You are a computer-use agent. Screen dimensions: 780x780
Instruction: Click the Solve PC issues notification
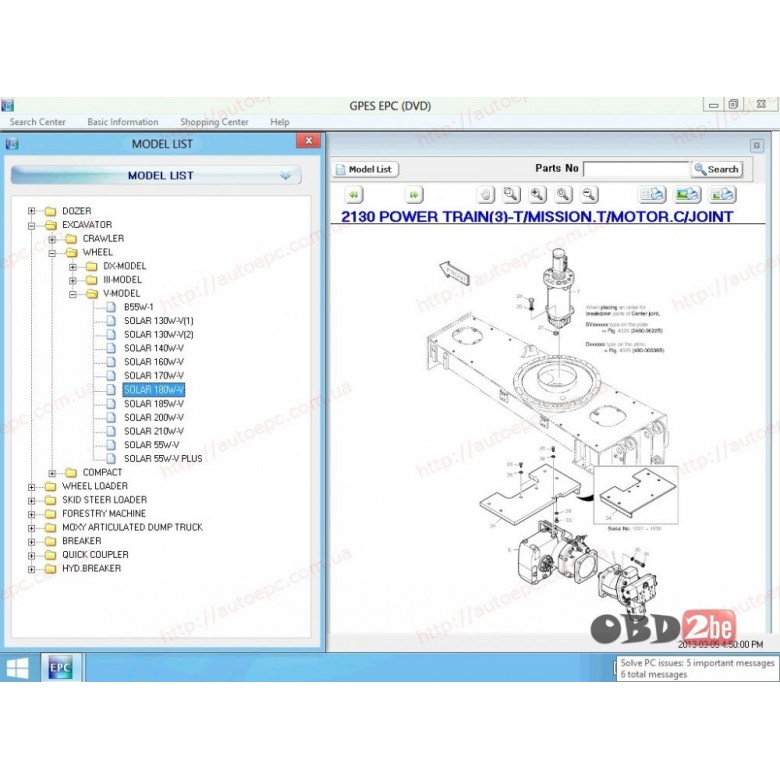[697, 669]
